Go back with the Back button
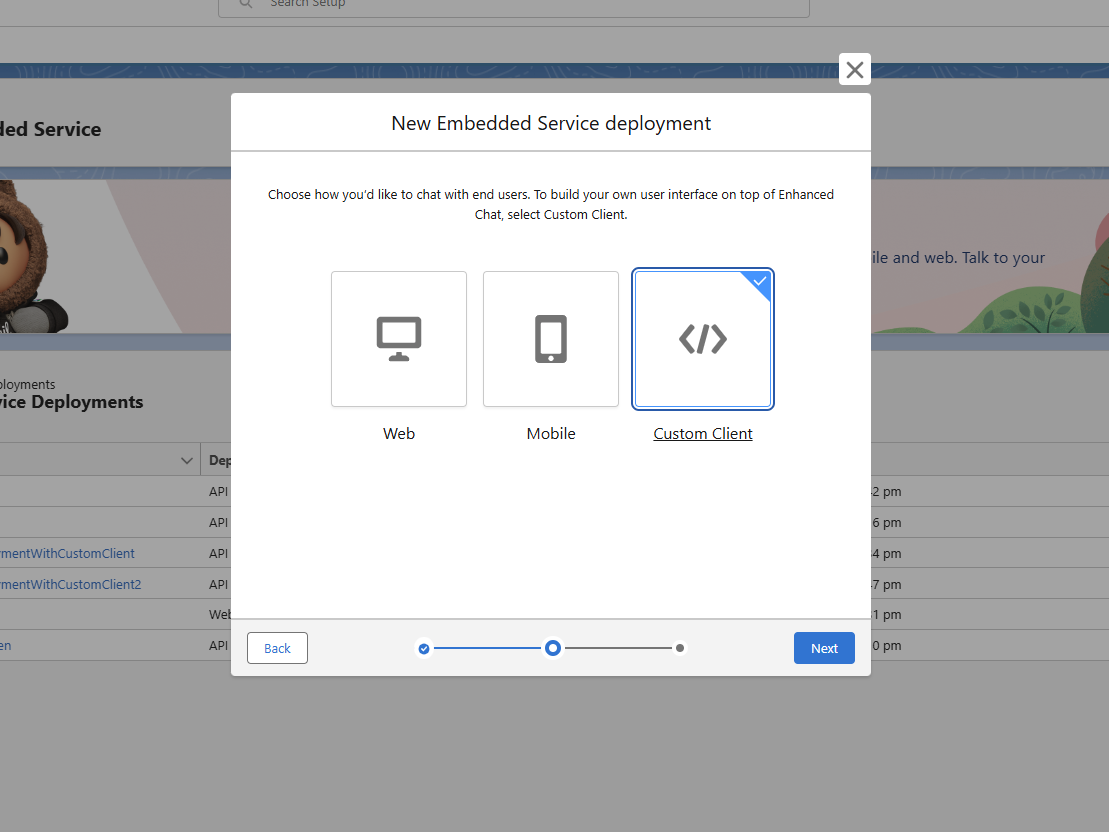Image resolution: width=1109 pixels, height=832 pixels. (x=277, y=648)
